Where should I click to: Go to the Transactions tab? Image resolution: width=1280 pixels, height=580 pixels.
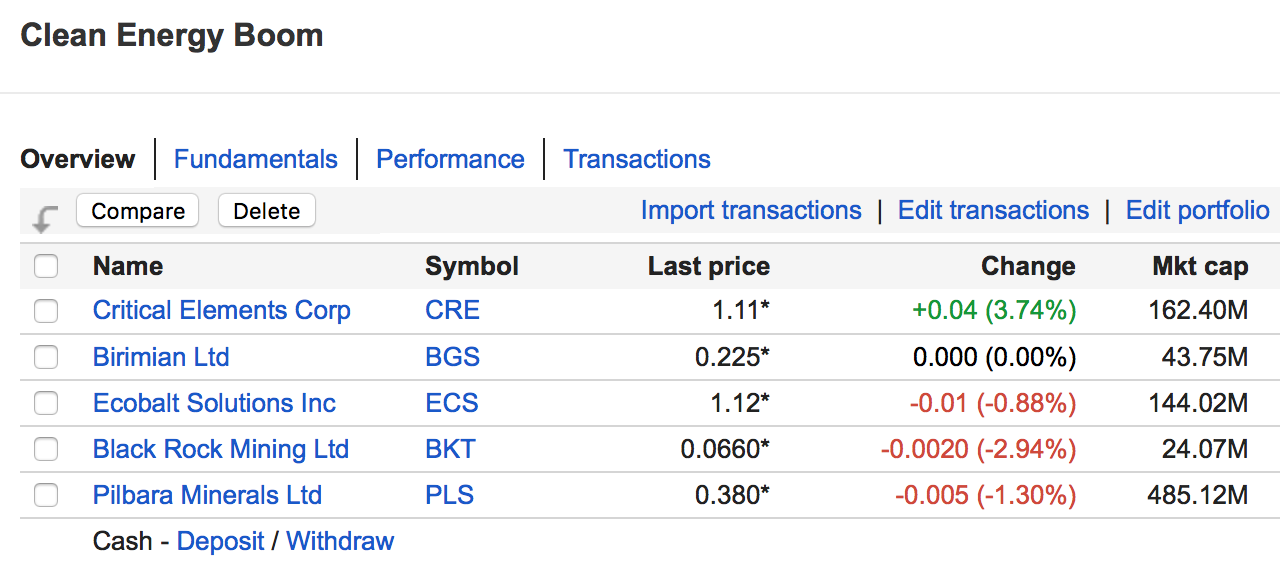637,159
